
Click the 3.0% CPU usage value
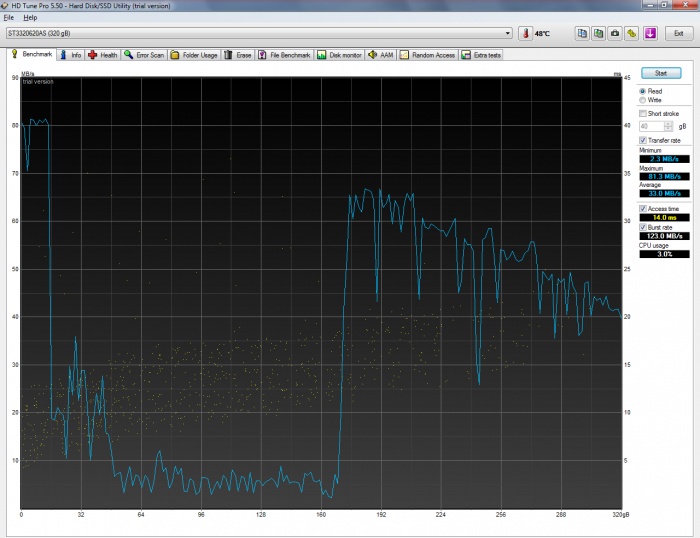click(x=664, y=254)
